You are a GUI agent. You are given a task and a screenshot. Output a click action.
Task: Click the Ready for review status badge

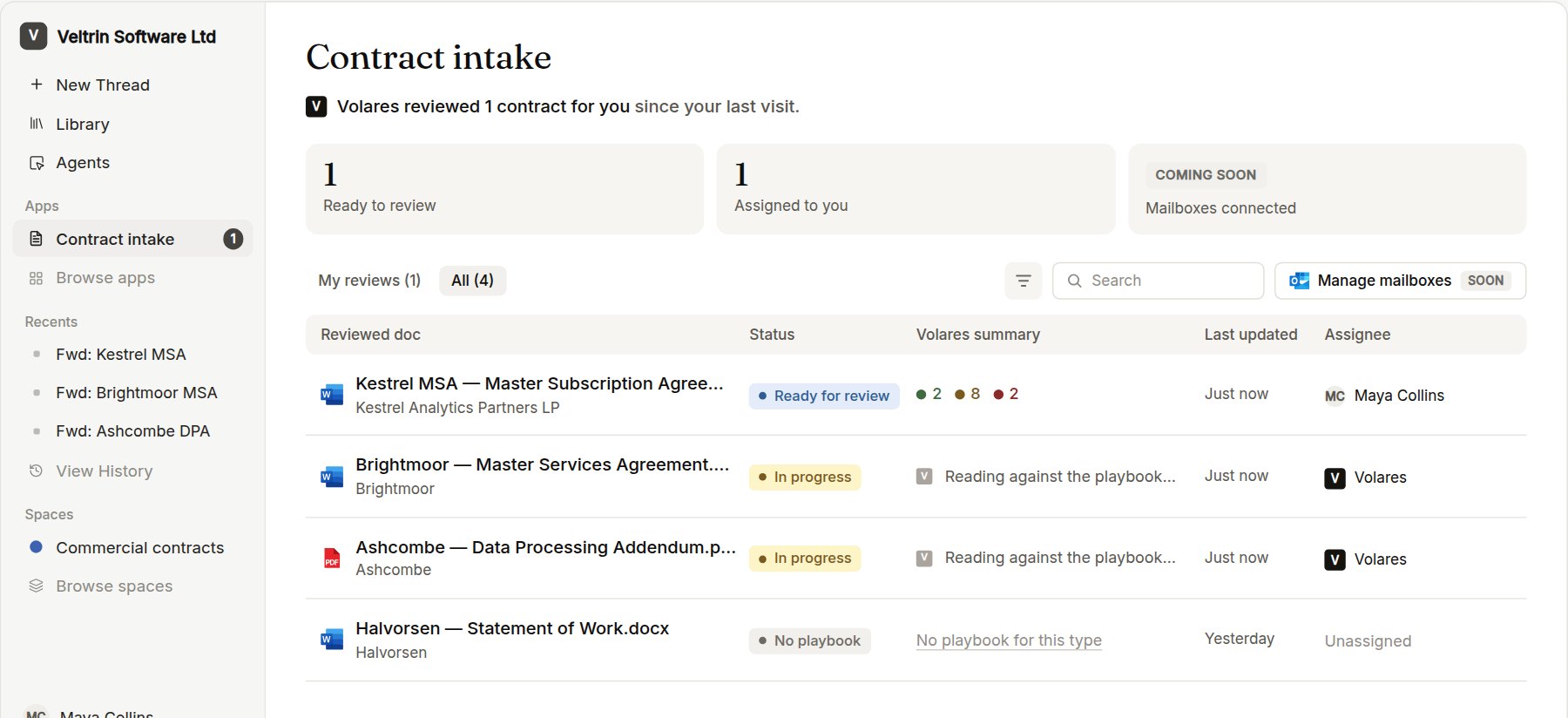click(x=824, y=396)
